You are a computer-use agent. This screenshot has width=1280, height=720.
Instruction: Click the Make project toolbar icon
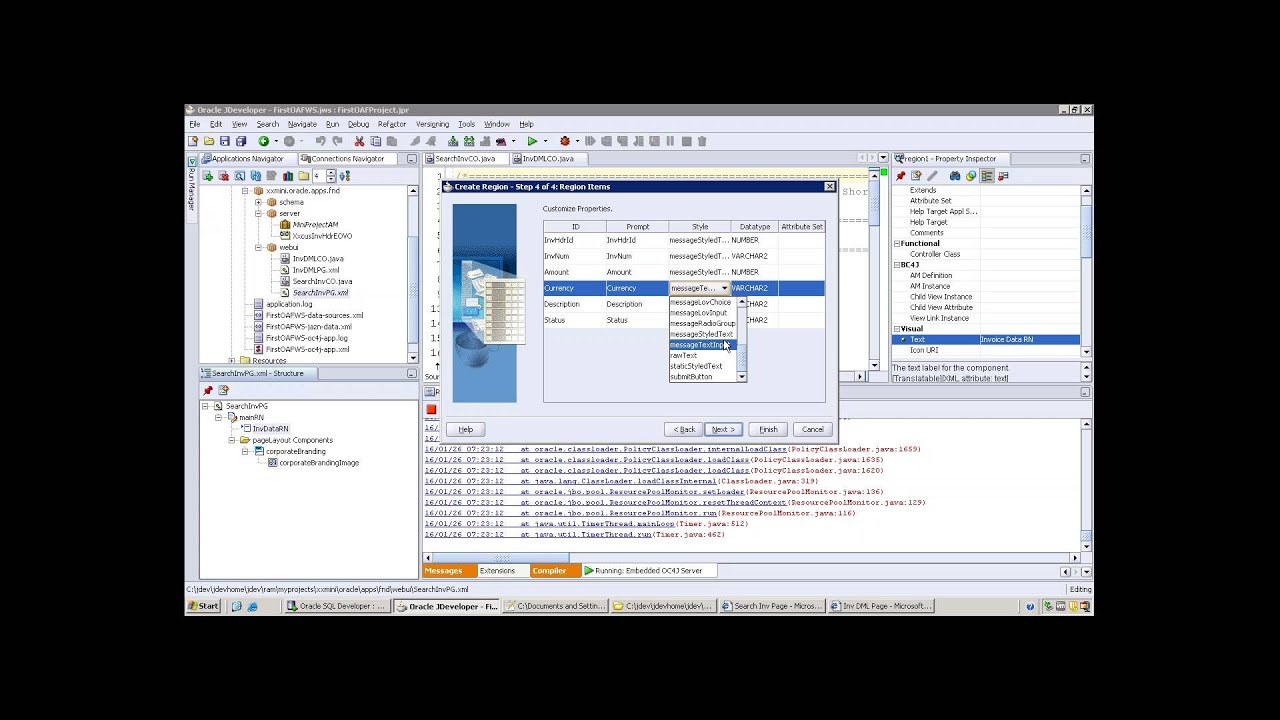[x=453, y=141]
